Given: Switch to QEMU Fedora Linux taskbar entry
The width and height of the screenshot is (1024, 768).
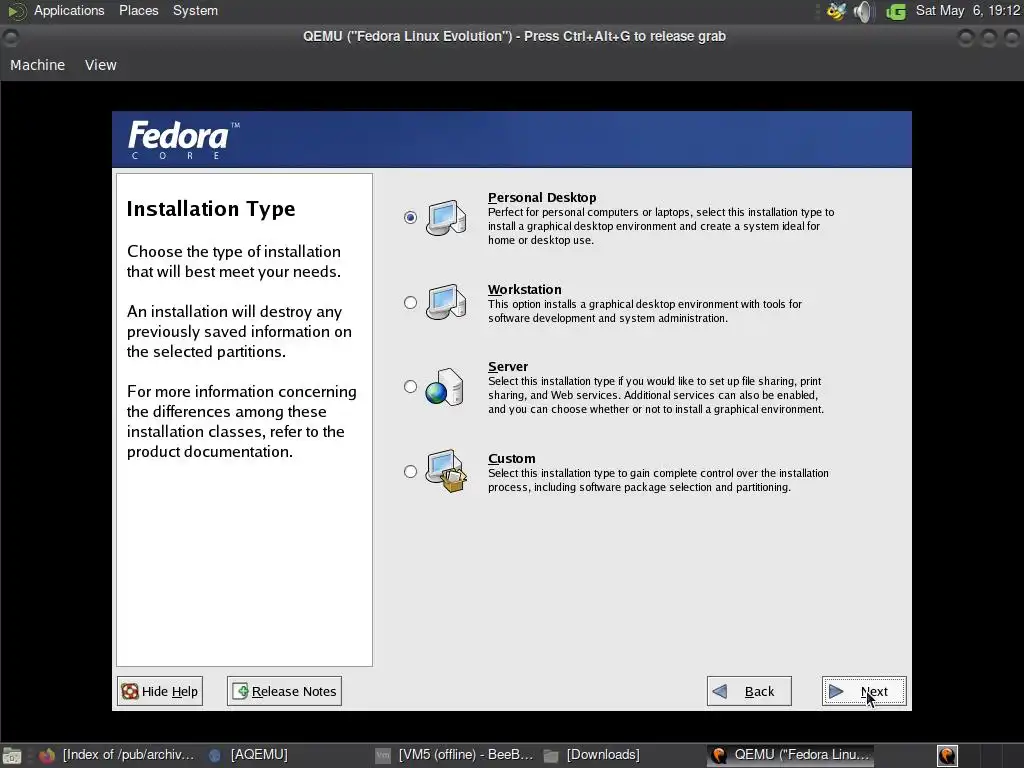Looking at the screenshot, I should 791,754.
